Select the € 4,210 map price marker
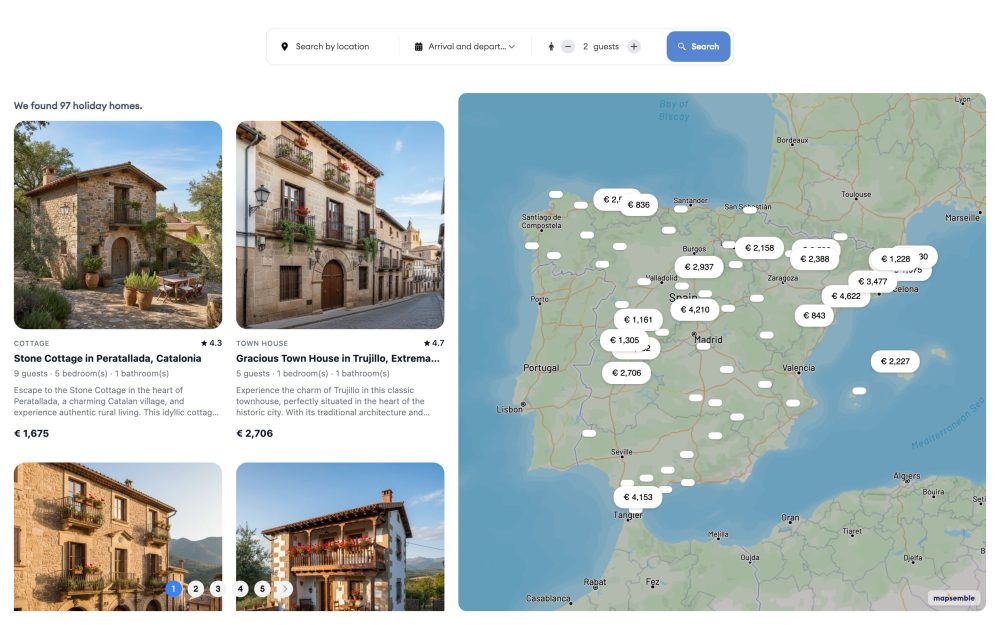1000x625 pixels. pos(695,309)
